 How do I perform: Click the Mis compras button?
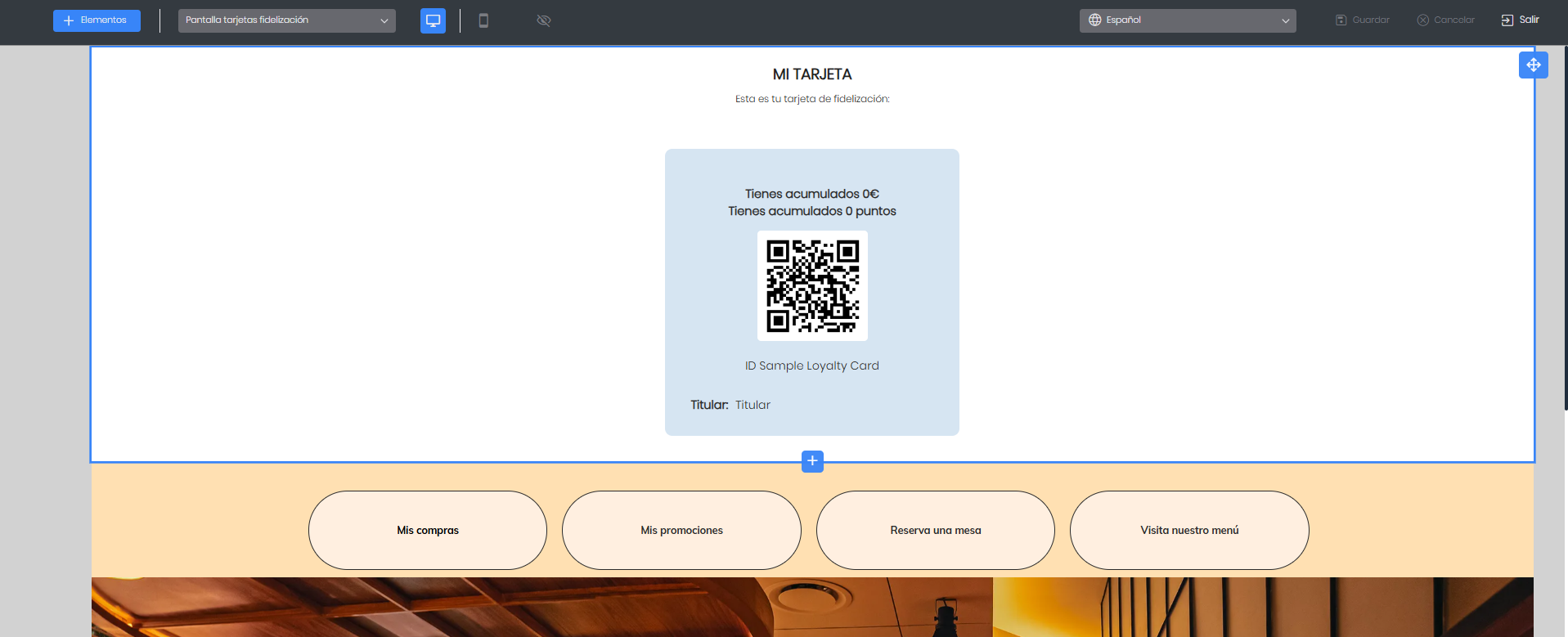pos(428,531)
